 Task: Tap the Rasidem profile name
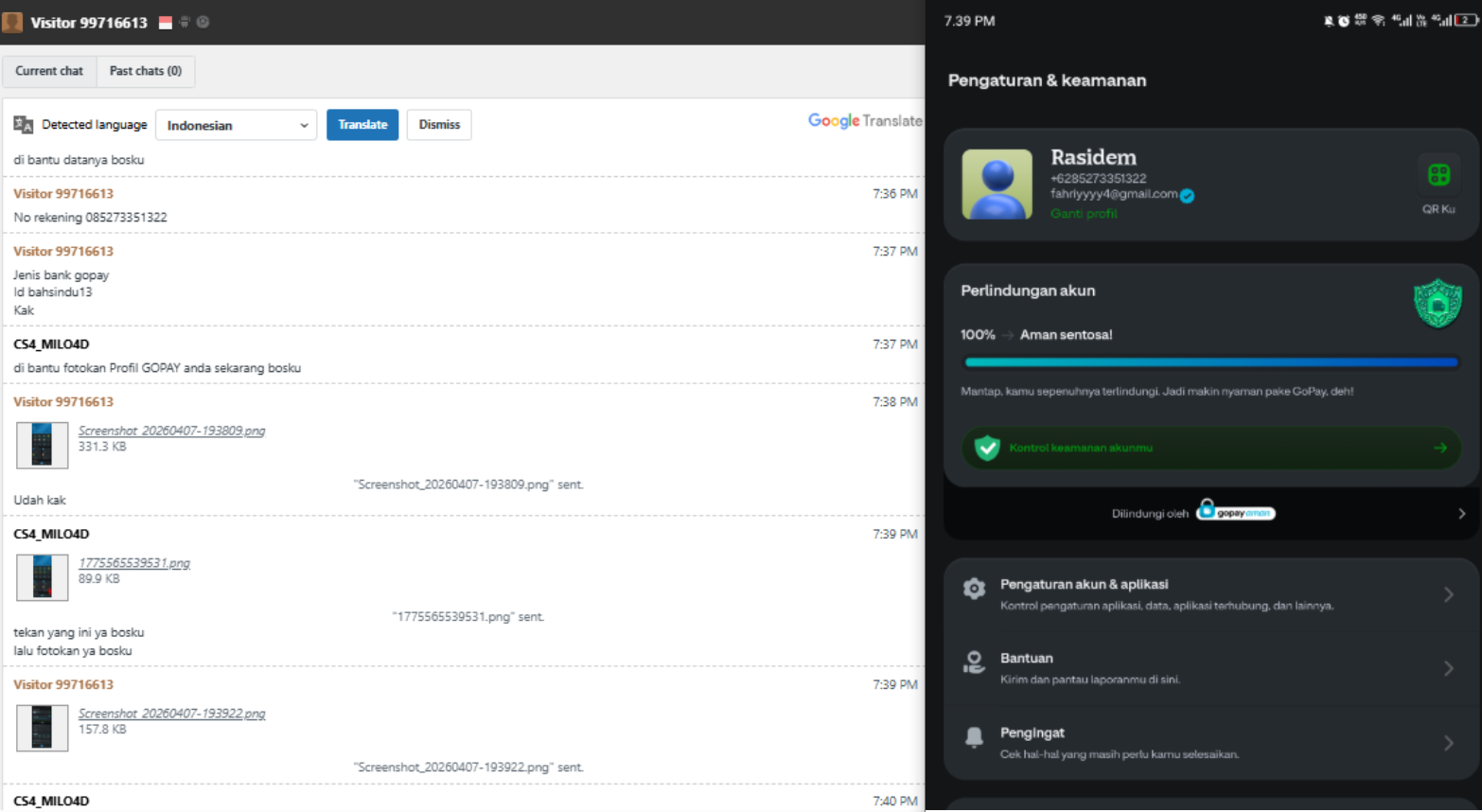tap(1093, 157)
